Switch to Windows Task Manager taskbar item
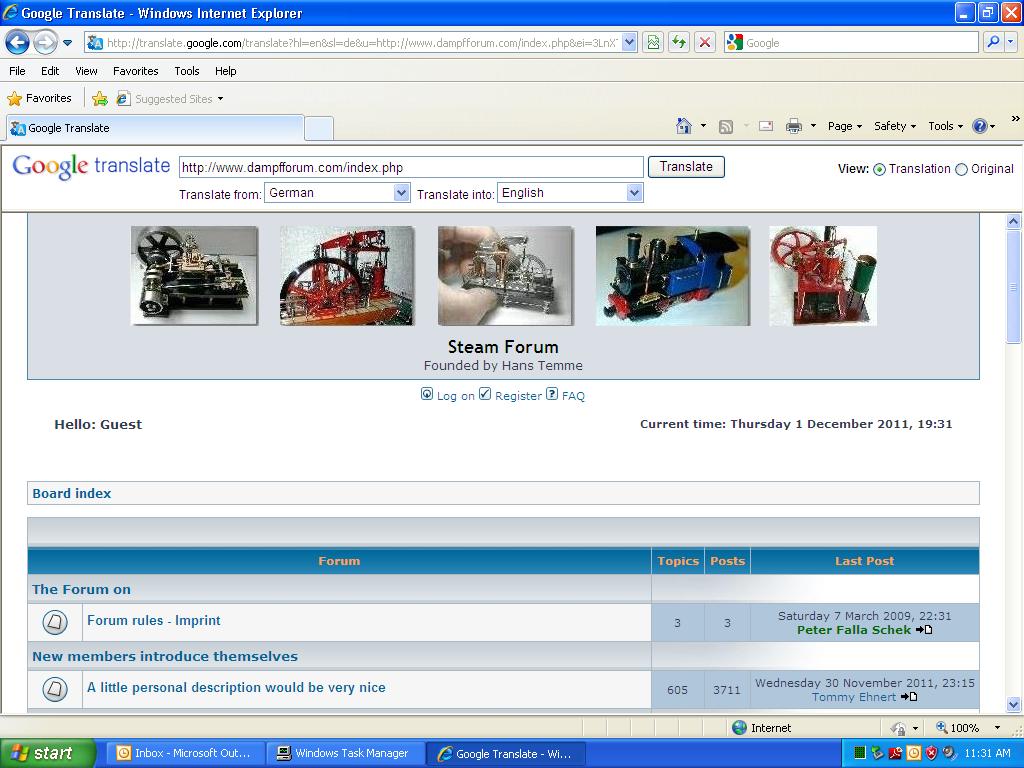 344,753
